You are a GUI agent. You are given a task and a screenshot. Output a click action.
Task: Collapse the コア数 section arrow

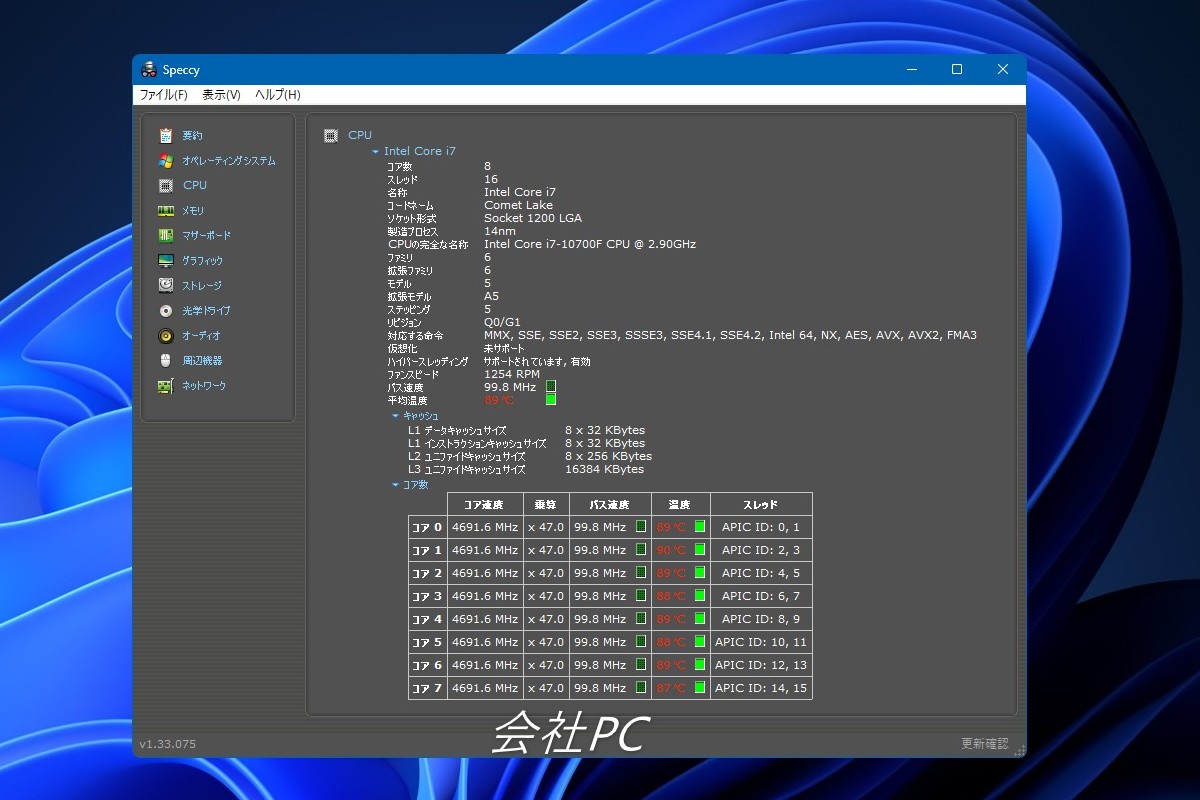point(396,485)
